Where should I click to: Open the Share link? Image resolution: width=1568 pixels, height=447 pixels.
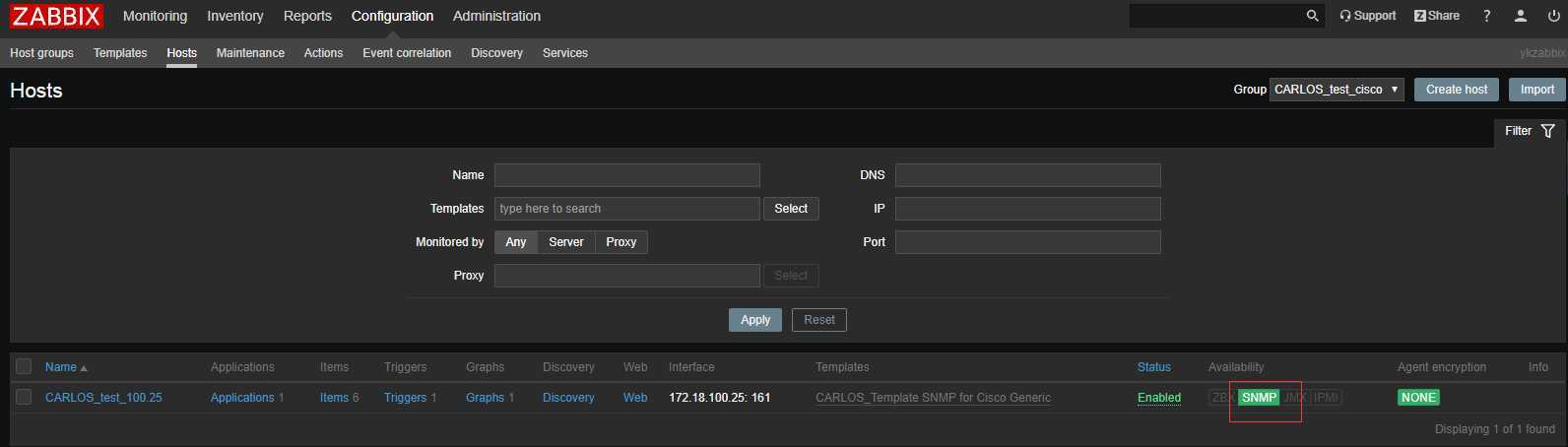[x=1436, y=16]
